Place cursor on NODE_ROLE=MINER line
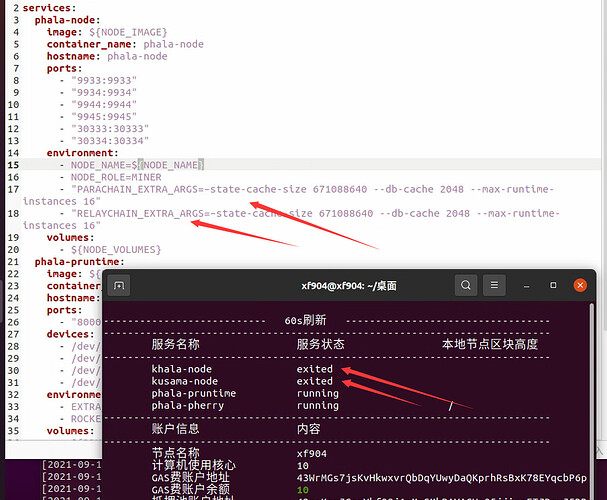Image resolution: width=607 pixels, height=500 pixels. click(x=109, y=176)
